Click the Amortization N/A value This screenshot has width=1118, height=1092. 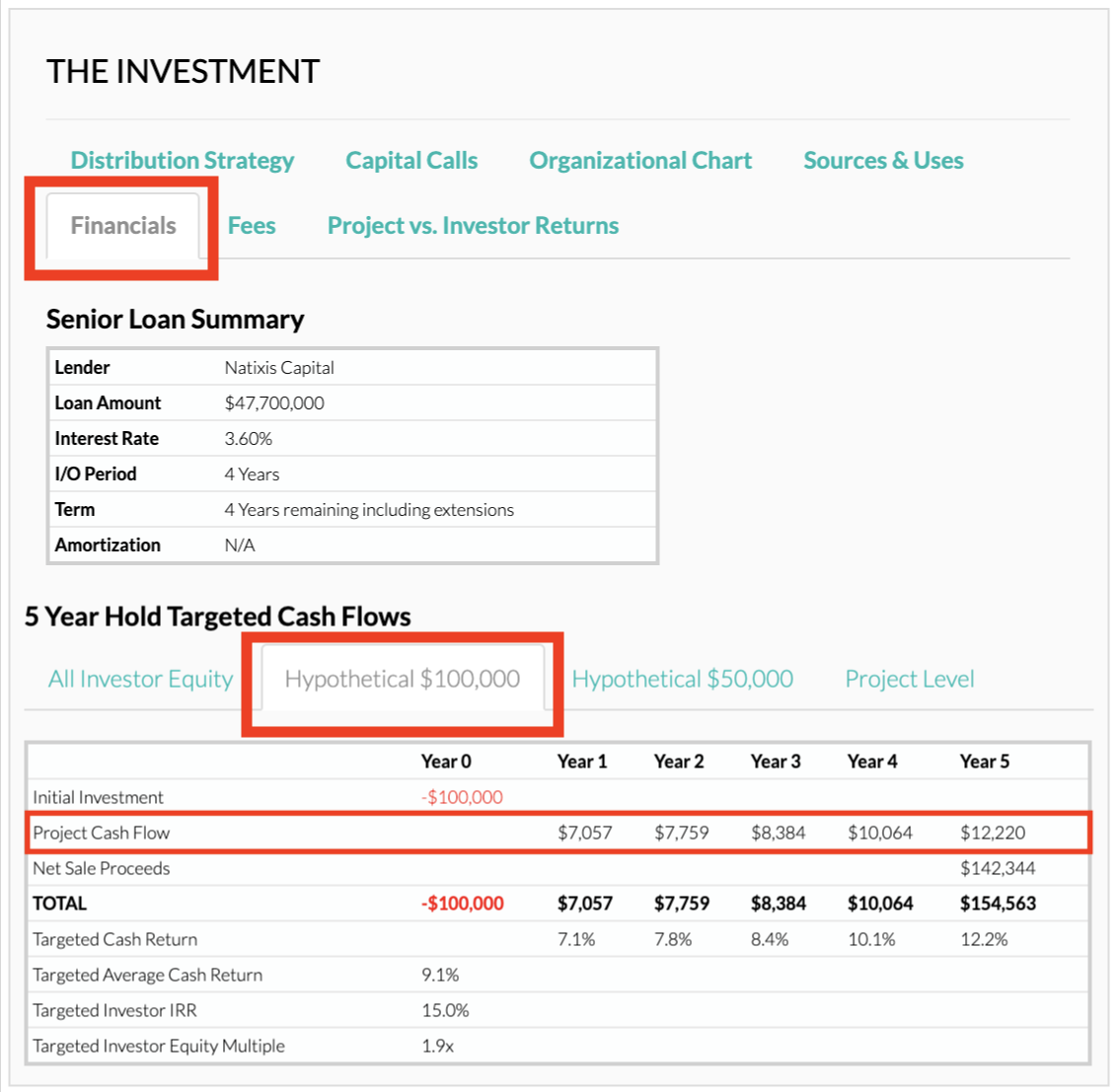coord(240,546)
